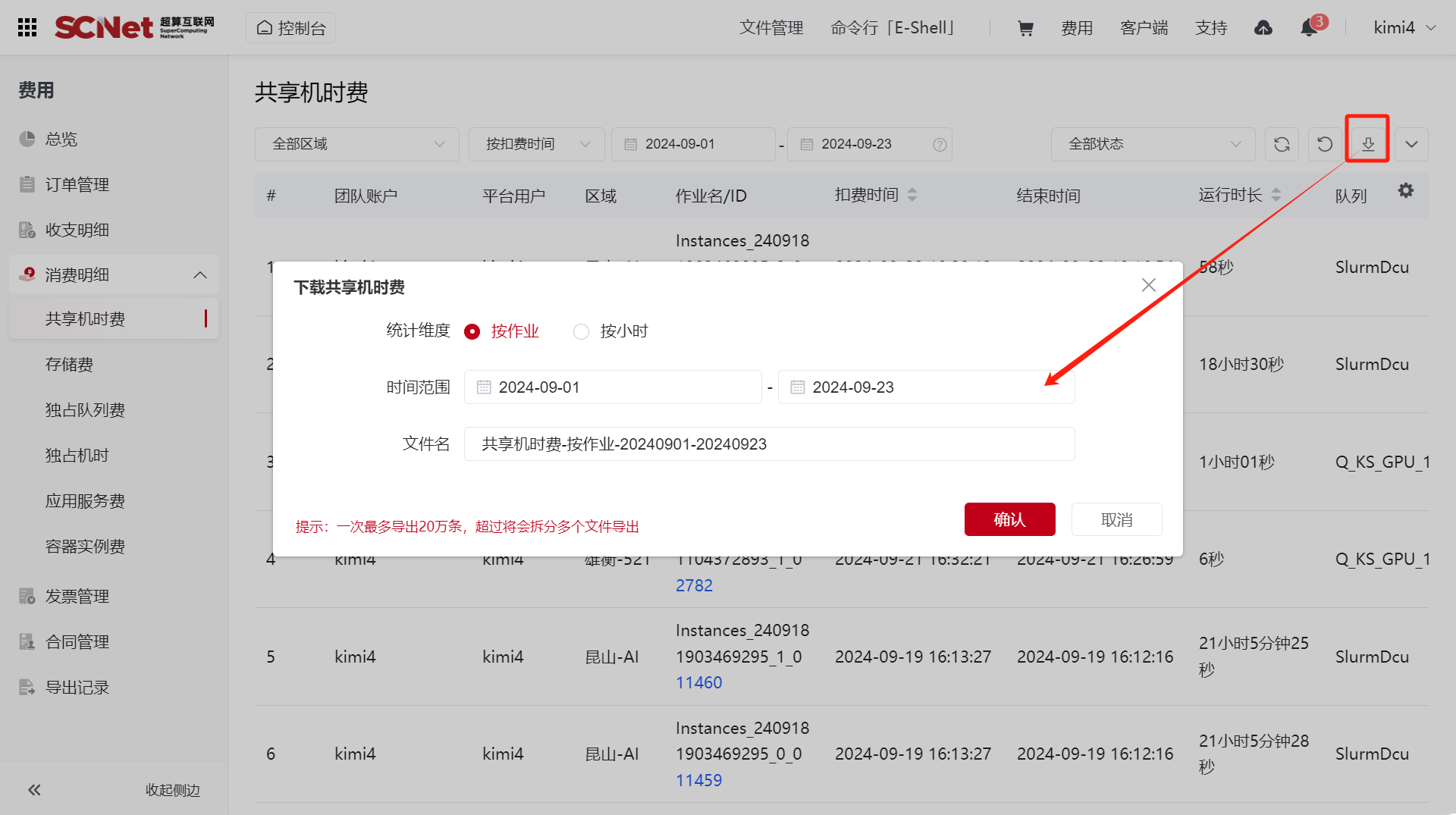Open table column settings gear
1456x815 pixels.
[1406, 191]
